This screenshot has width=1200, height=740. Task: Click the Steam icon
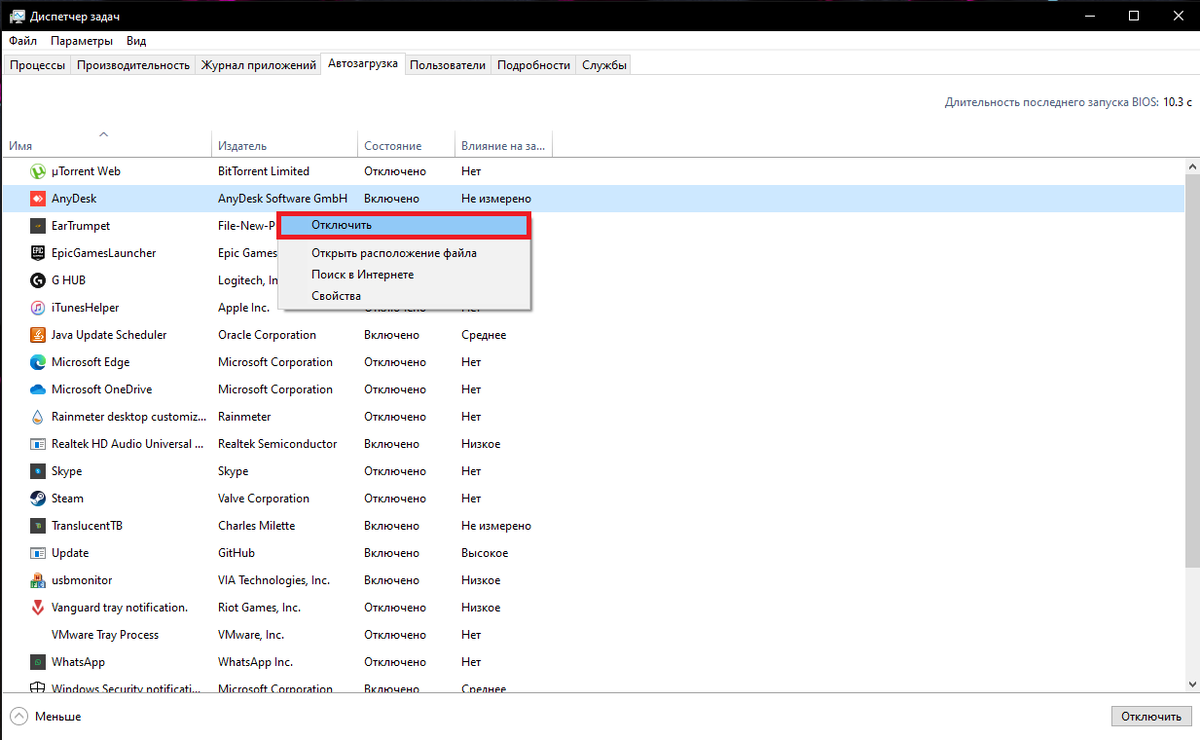click(38, 498)
